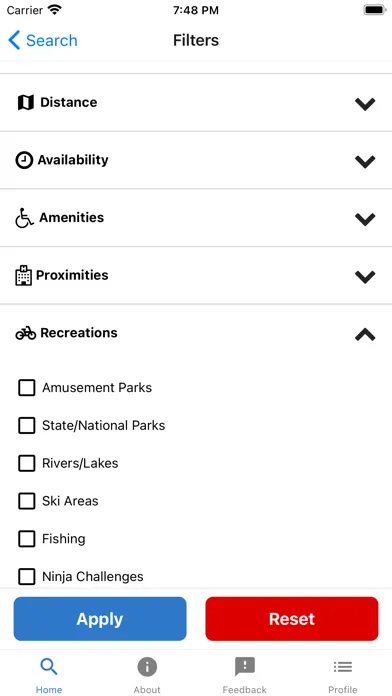Apply the selected filters
This screenshot has width=392, height=696.
tap(100, 619)
